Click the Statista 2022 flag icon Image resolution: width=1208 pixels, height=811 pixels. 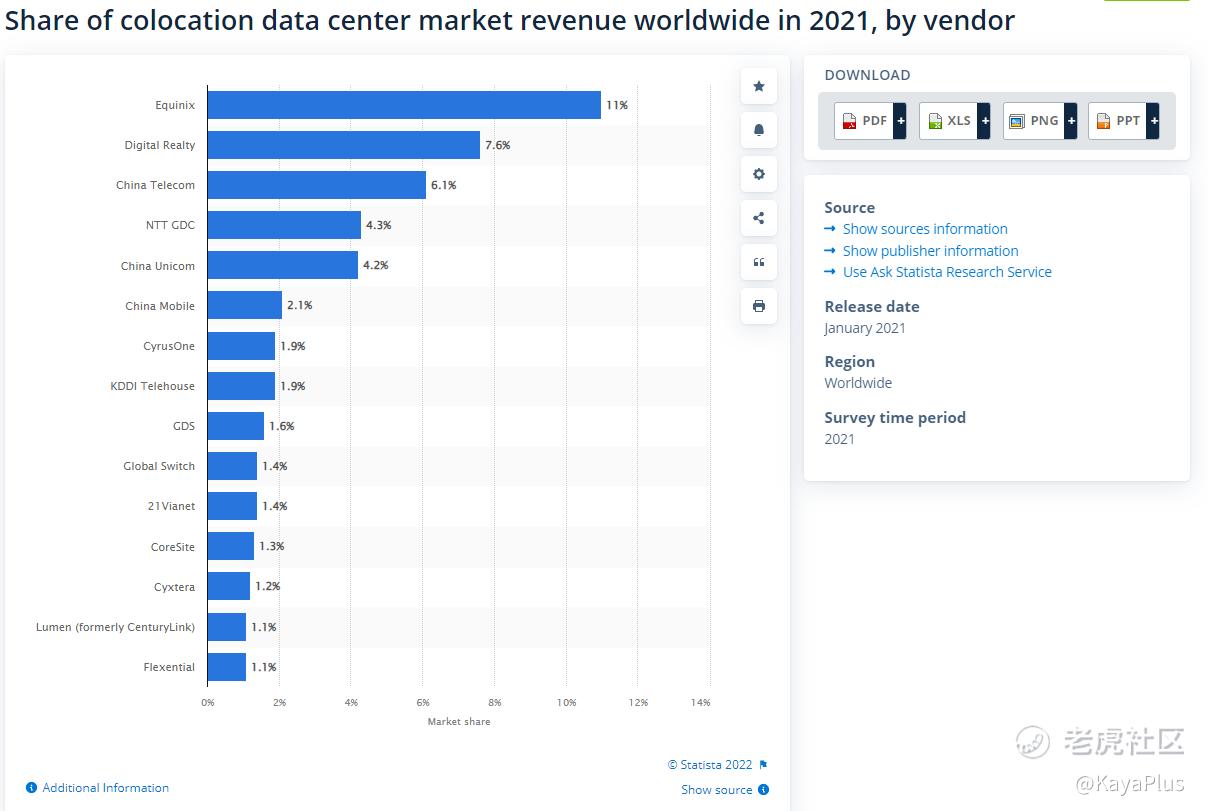(x=764, y=765)
